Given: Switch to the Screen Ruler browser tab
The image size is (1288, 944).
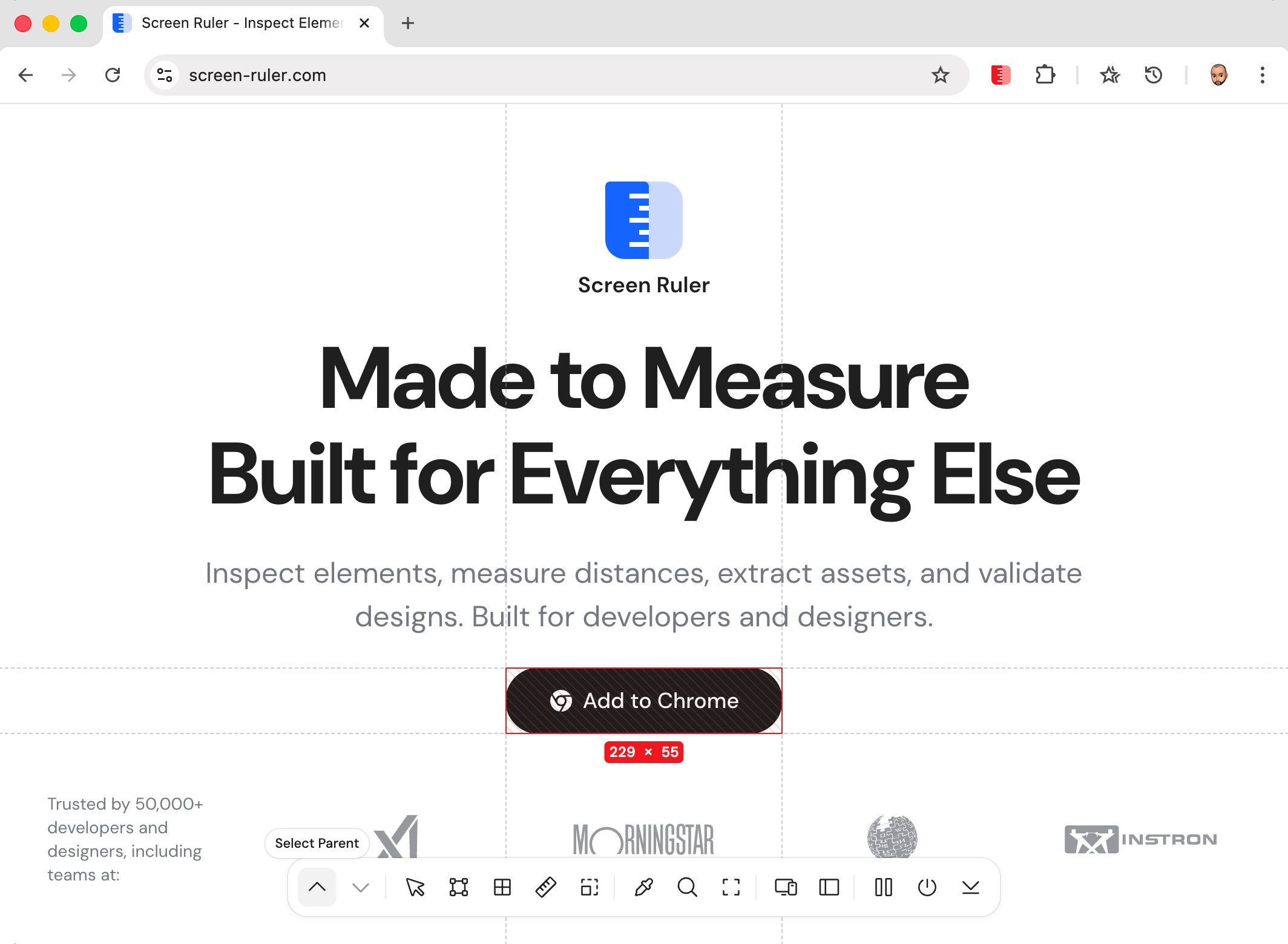Looking at the screenshot, I should tap(242, 24).
